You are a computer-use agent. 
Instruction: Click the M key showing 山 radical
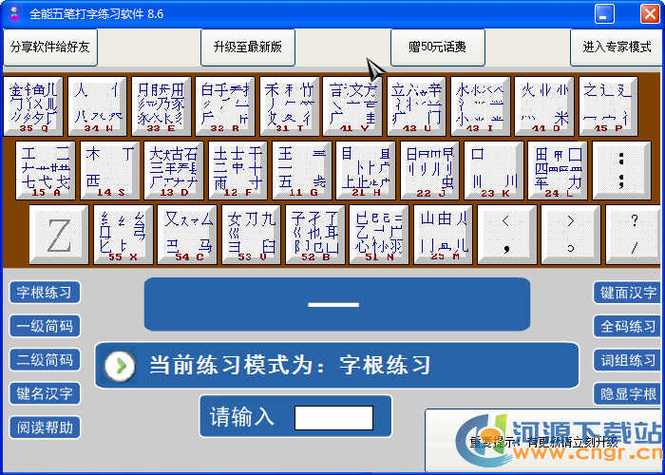pyautogui.click(x=443, y=235)
